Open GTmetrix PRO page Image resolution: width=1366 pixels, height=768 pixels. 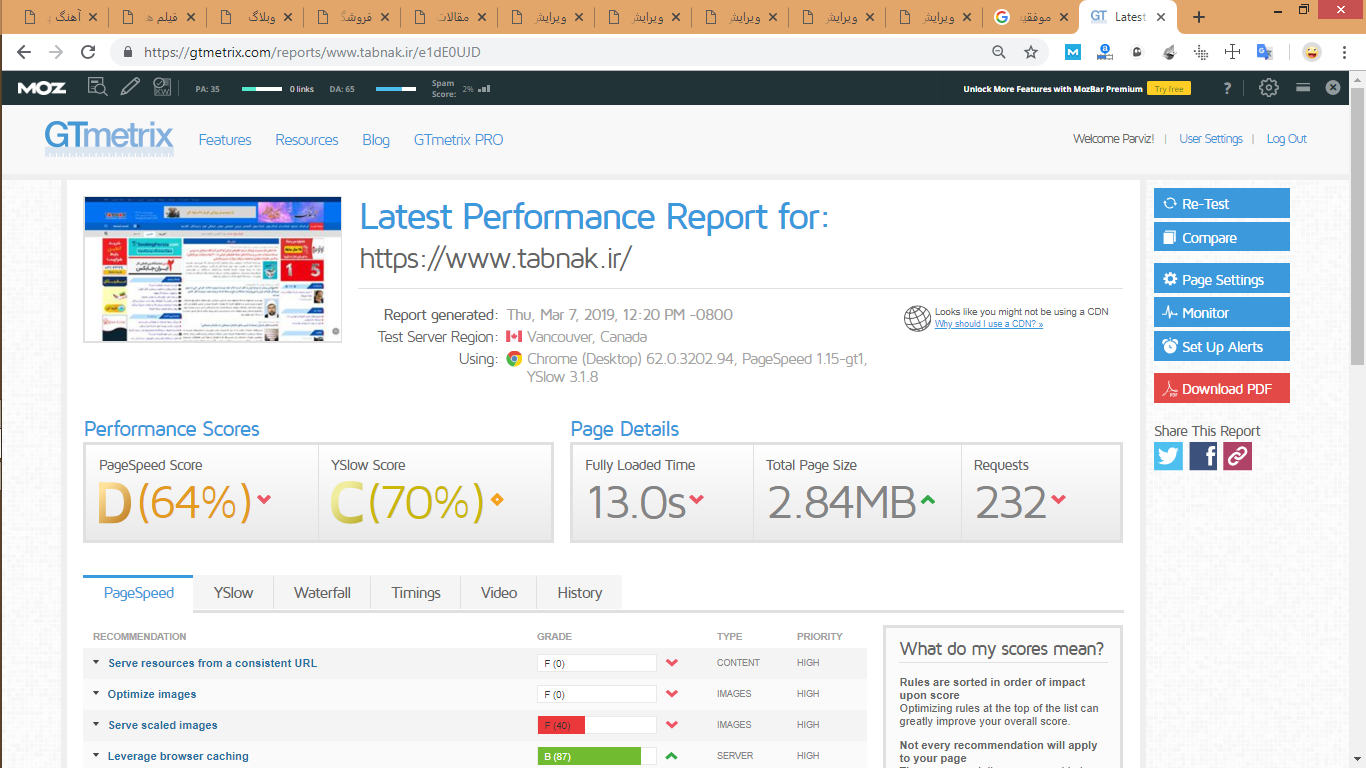coord(459,140)
